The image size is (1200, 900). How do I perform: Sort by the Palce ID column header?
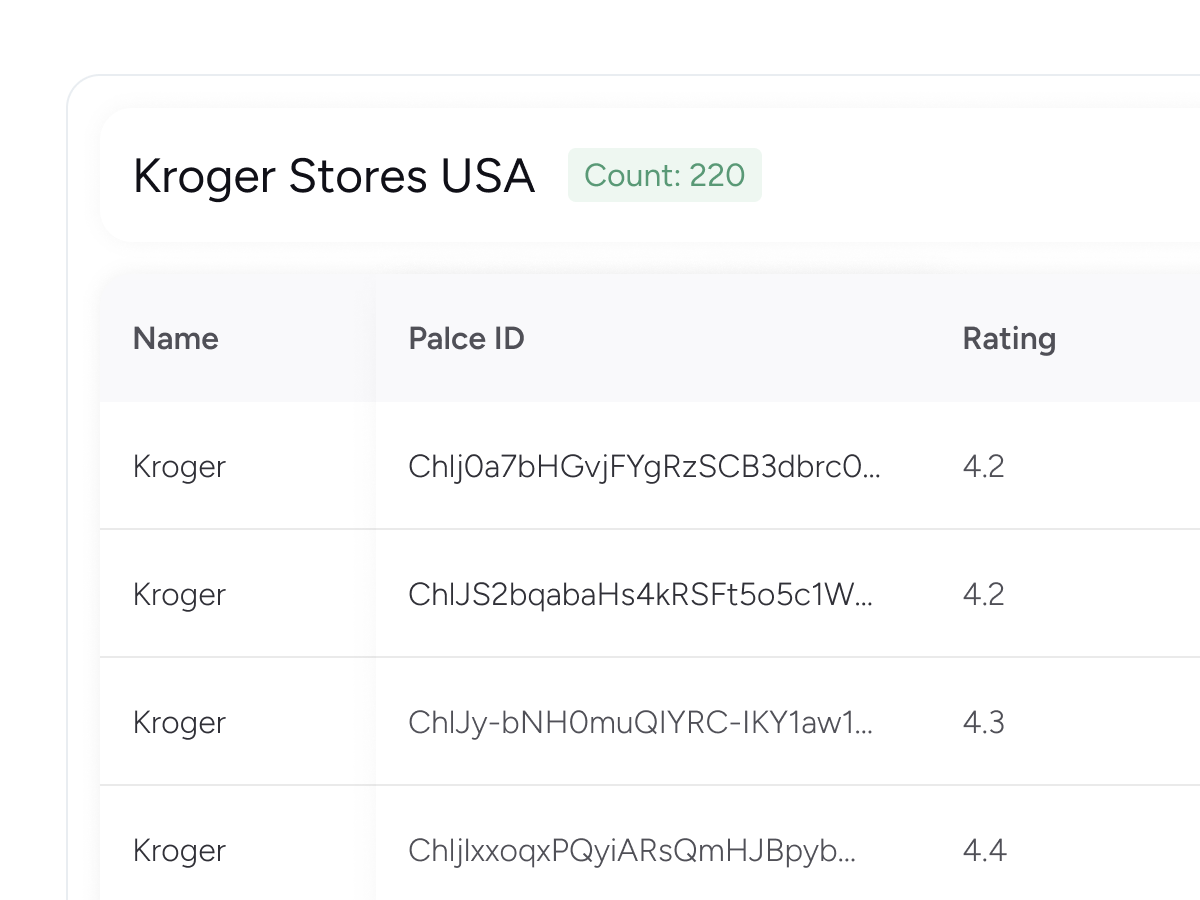(466, 339)
